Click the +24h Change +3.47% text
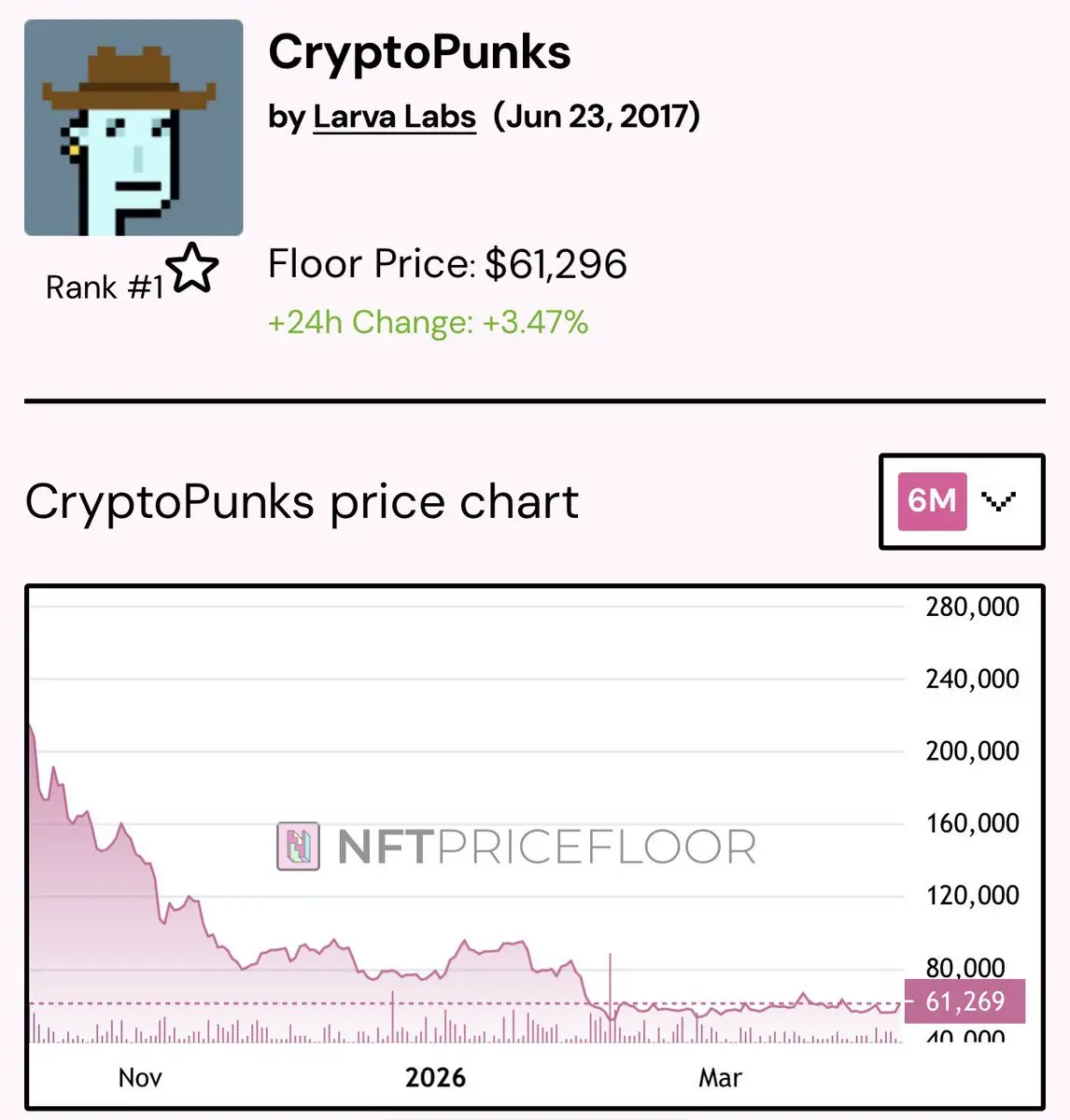Screen dimensions: 1070x1120 click(428, 323)
